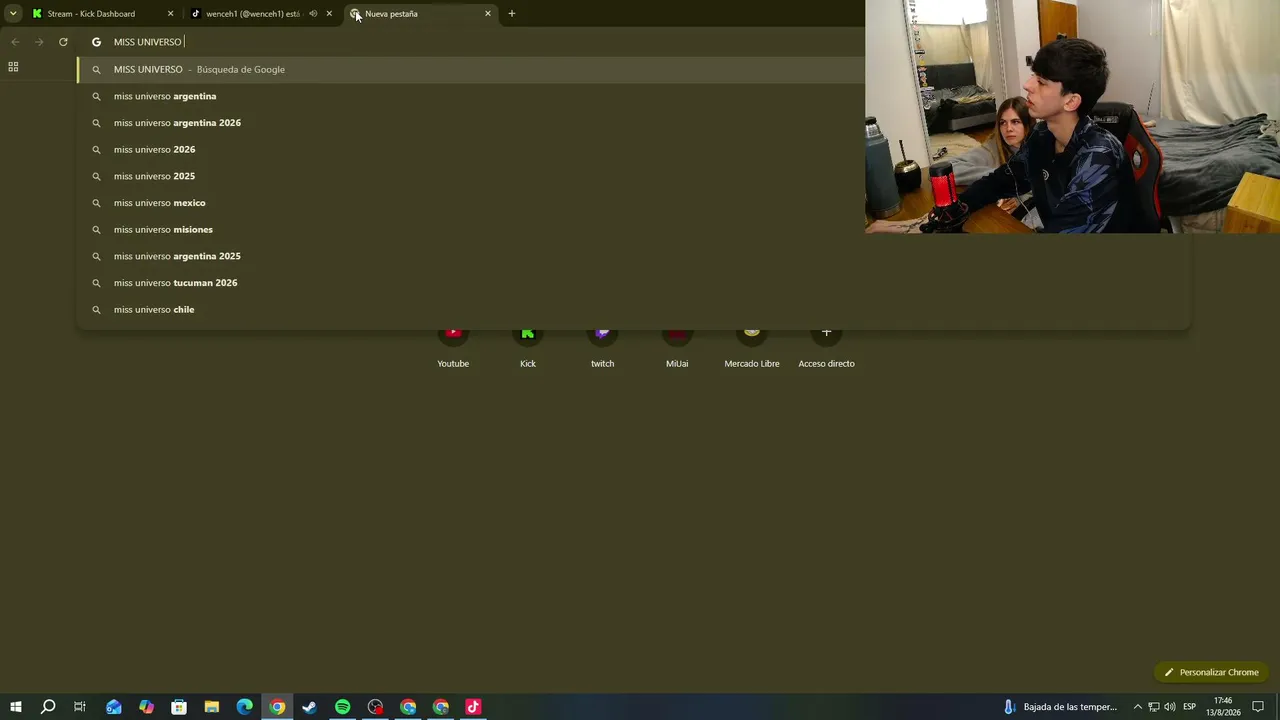Viewport: 1280px width, 720px height.
Task: Choose suggestion 'miss universo argentina 2025'
Action: [x=633, y=256]
